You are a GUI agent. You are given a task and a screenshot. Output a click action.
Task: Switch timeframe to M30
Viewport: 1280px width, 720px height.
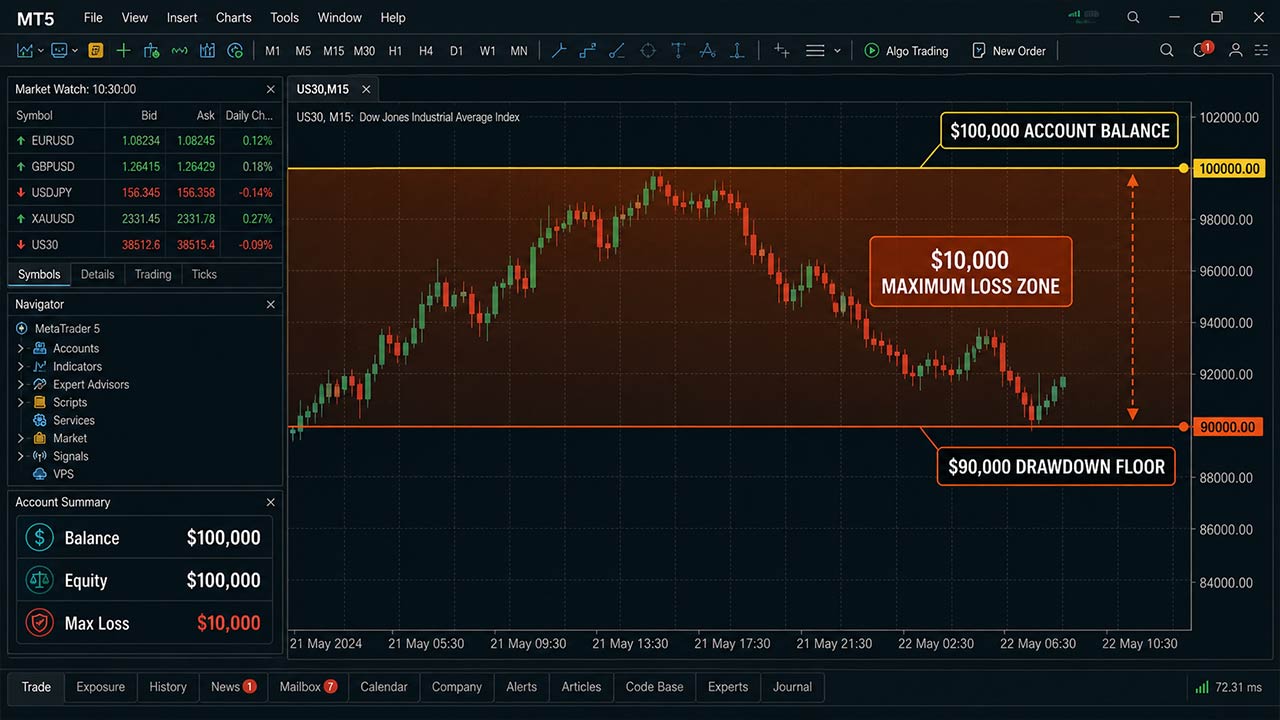click(364, 50)
